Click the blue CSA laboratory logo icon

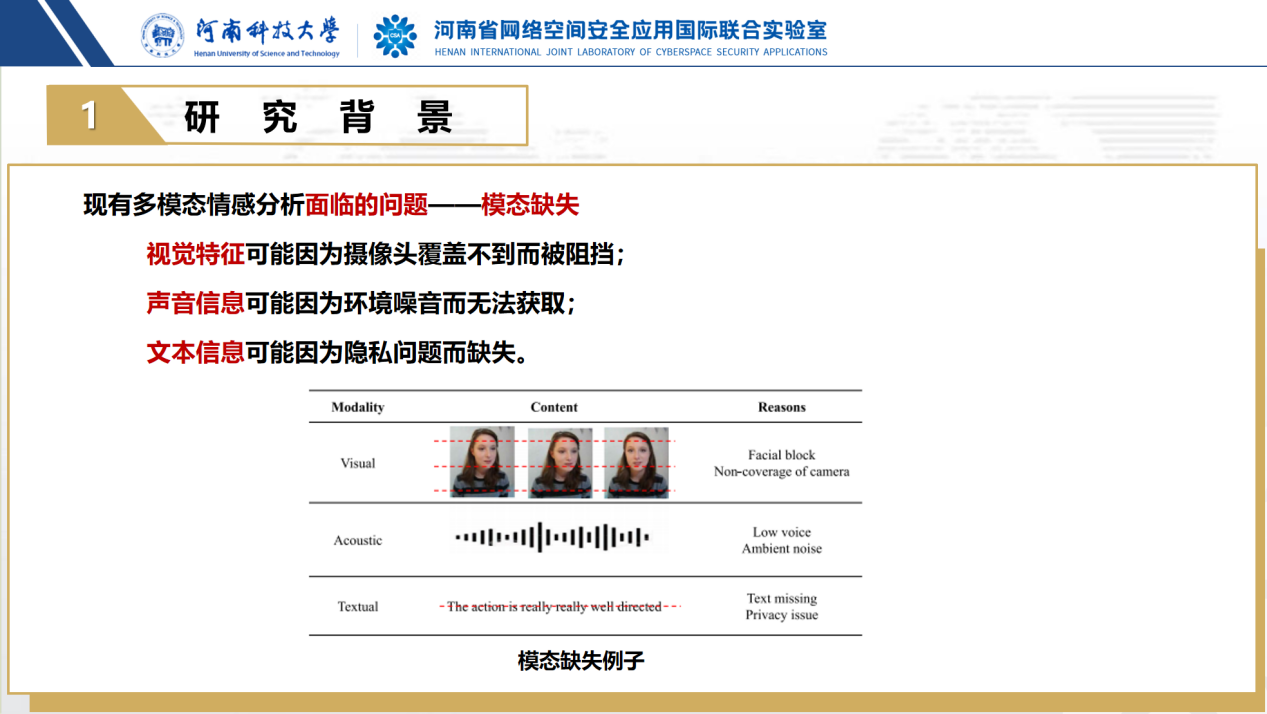(x=395, y=36)
